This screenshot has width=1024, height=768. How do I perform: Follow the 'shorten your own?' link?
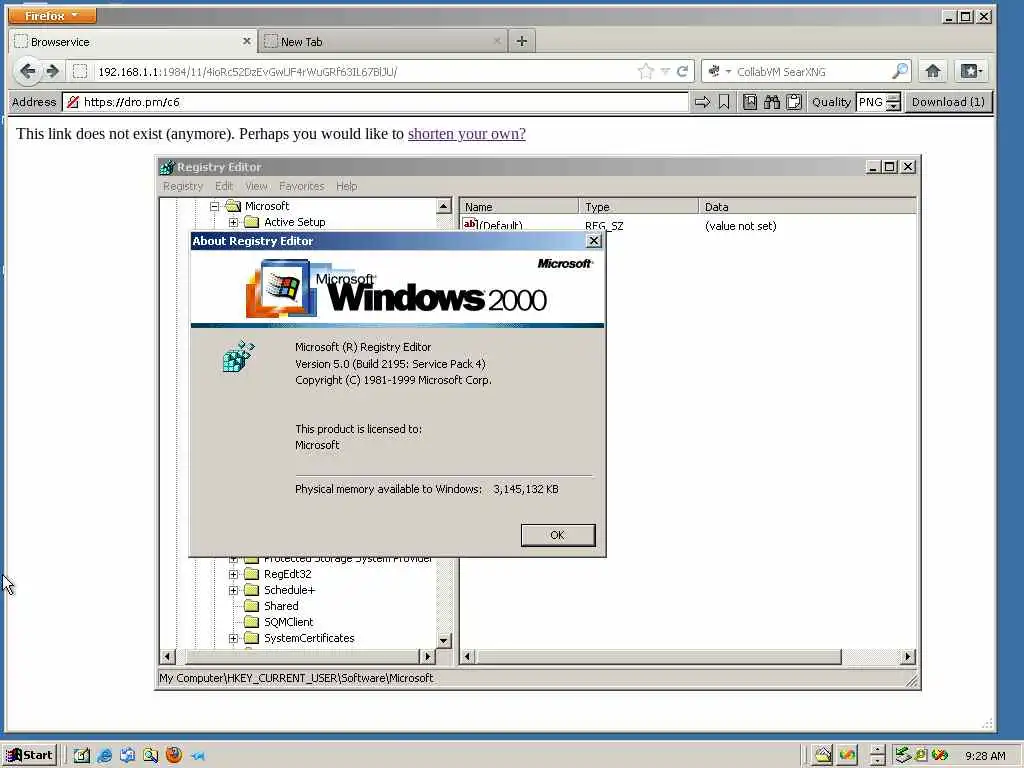[x=466, y=133]
